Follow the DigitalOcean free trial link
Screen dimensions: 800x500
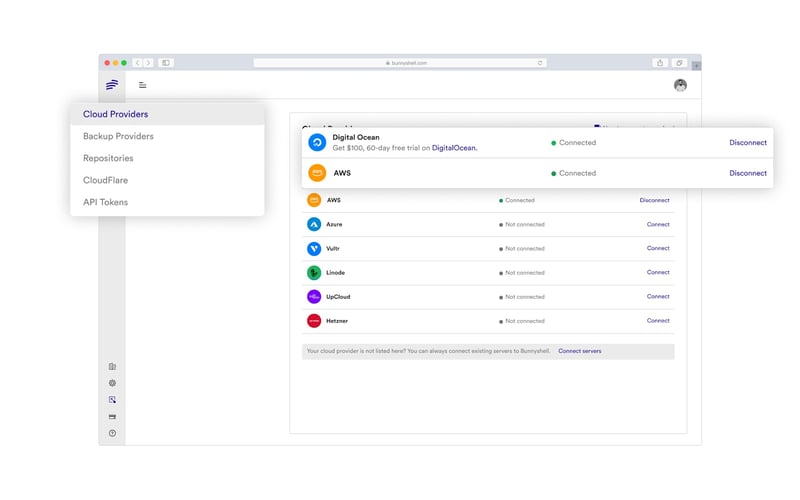(x=455, y=148)
